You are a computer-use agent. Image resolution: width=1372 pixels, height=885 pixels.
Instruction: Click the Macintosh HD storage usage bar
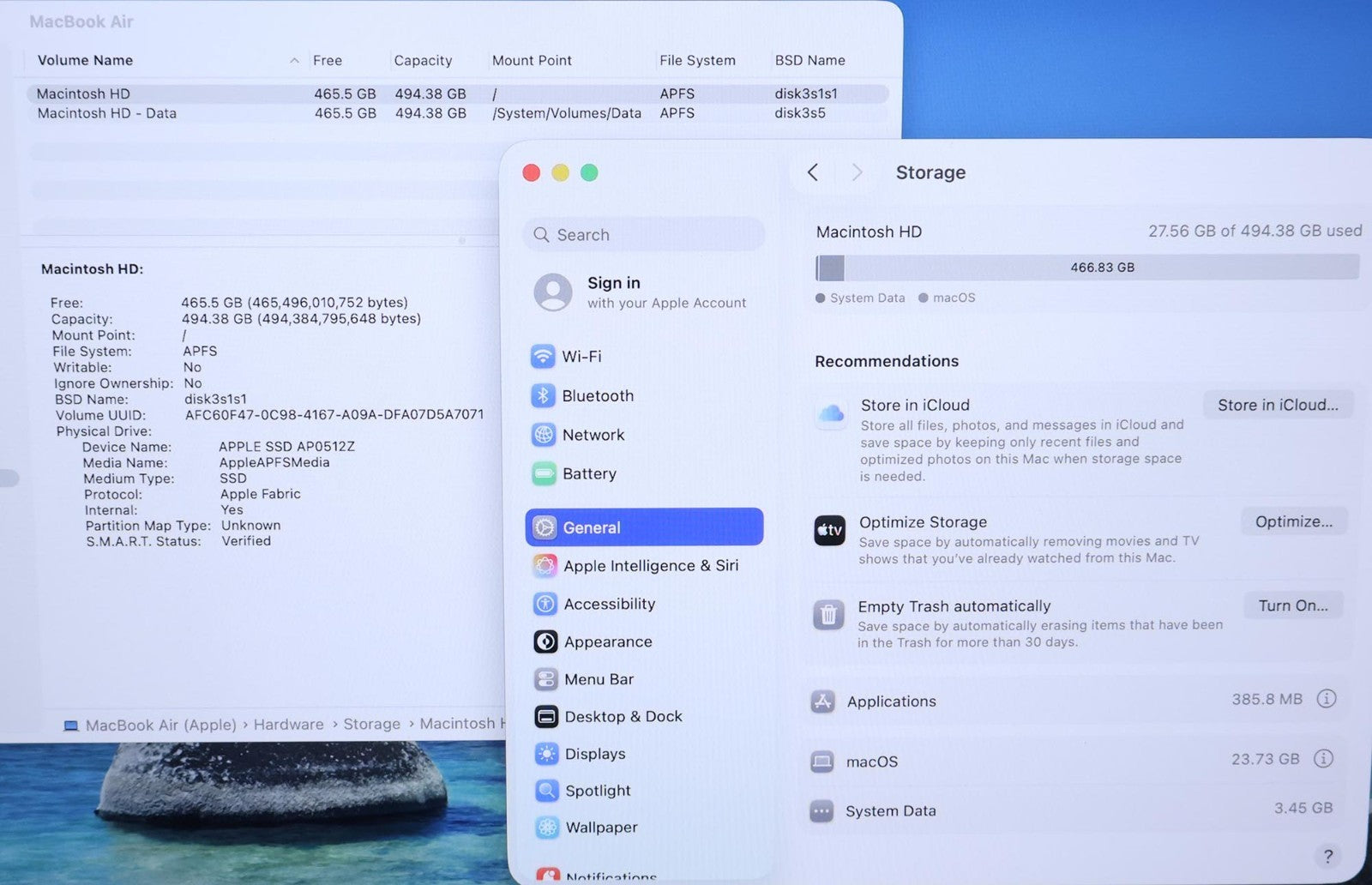click(1086, 268)
